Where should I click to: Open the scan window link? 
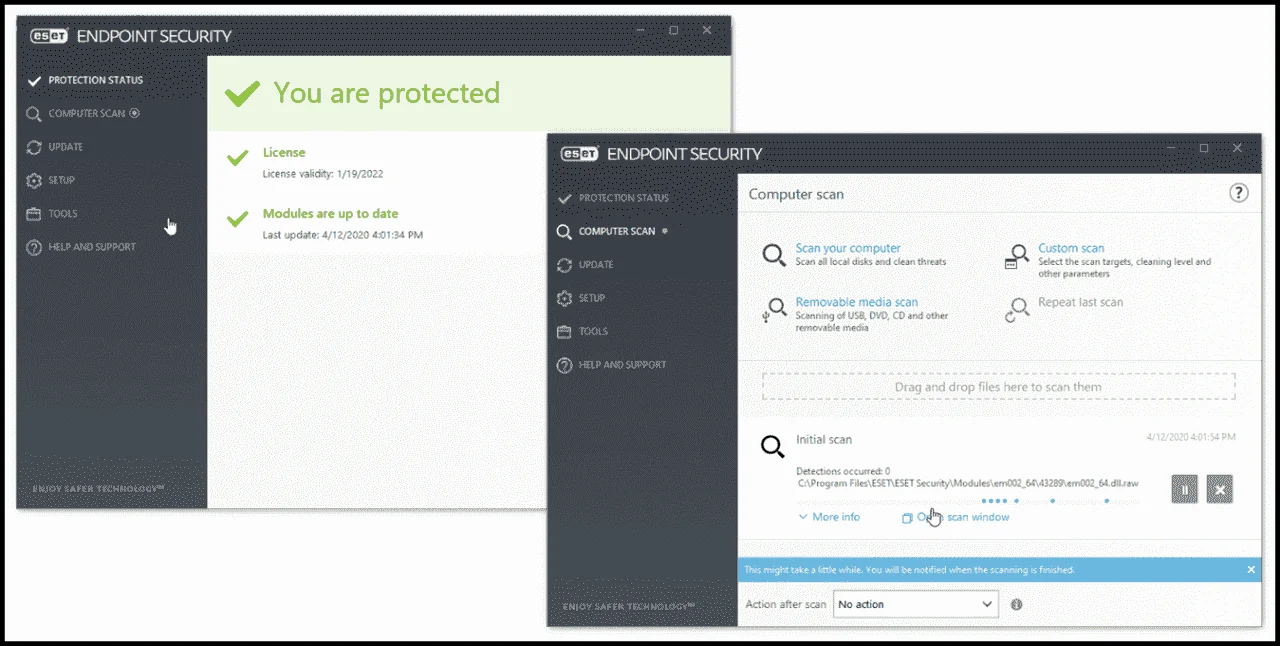coord(956,517)
